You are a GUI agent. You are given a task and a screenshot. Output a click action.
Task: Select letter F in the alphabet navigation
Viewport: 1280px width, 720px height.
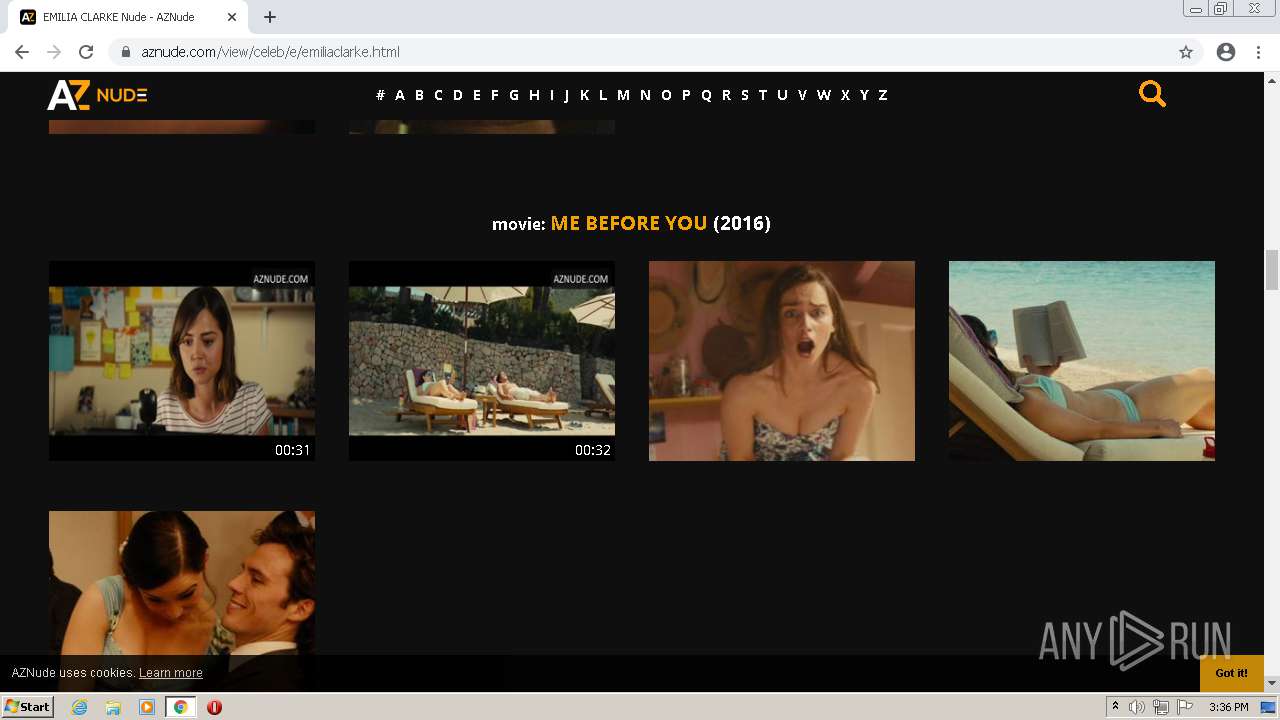pyautogui.click(x=494, y=95)
